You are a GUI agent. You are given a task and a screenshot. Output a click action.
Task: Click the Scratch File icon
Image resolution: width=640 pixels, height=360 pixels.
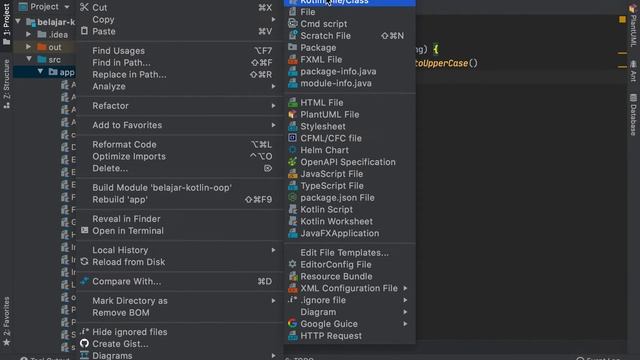293,36
